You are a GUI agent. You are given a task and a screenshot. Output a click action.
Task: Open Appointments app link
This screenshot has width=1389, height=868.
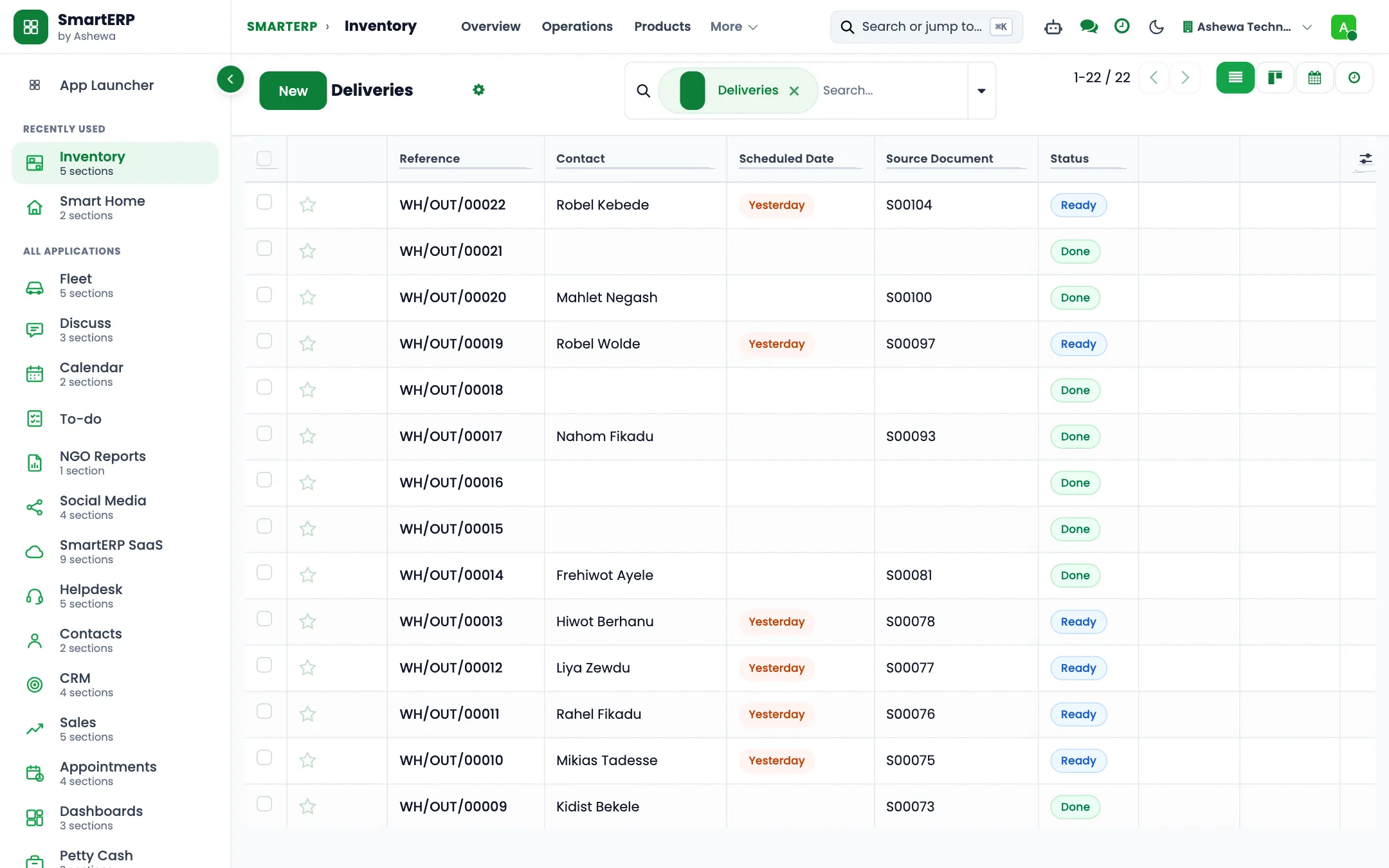116,773
